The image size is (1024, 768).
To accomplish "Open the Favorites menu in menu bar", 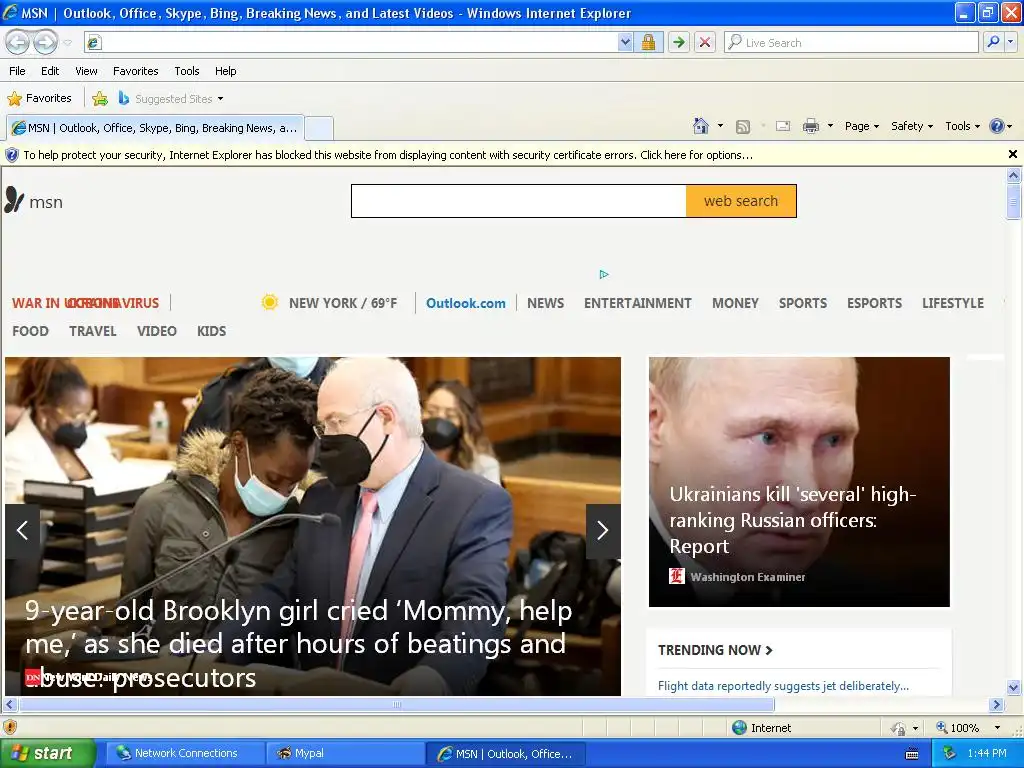I will tap(135, 71).
